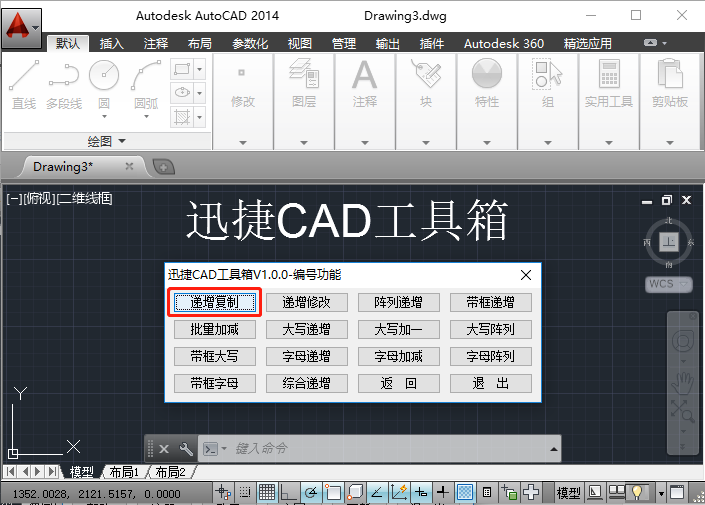Open the AutoCAD application menu logo

(21, 28)
